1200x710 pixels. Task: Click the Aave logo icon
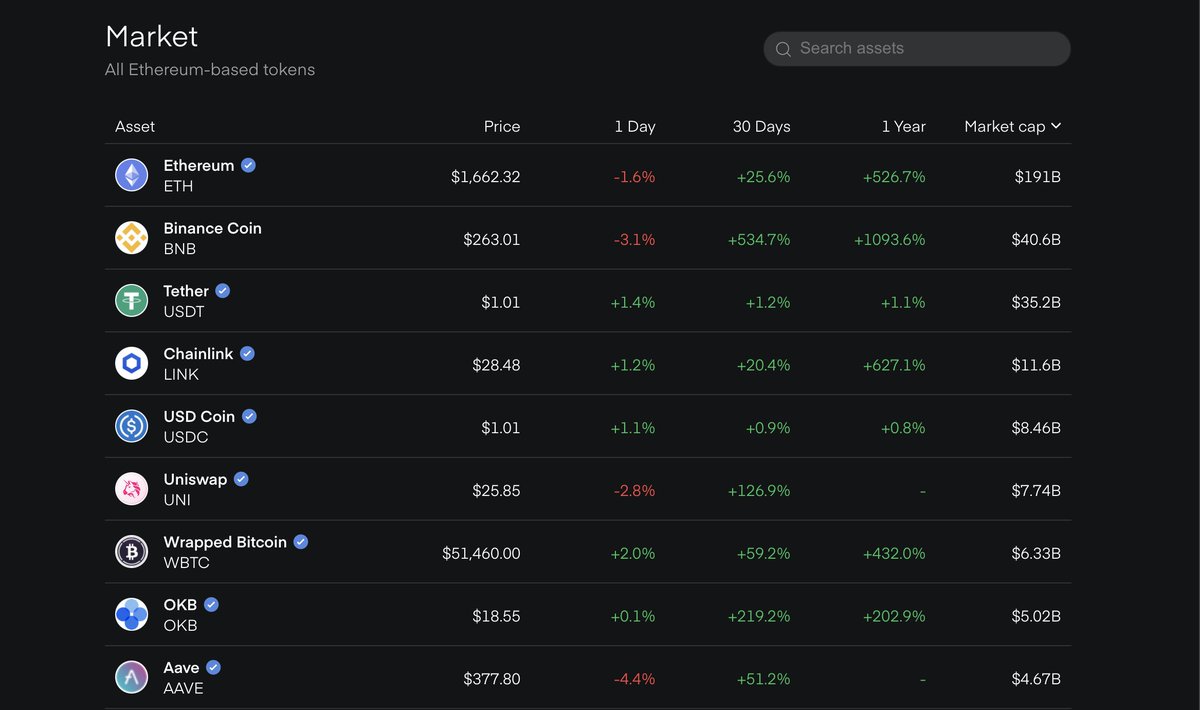(x=131, y=677)
